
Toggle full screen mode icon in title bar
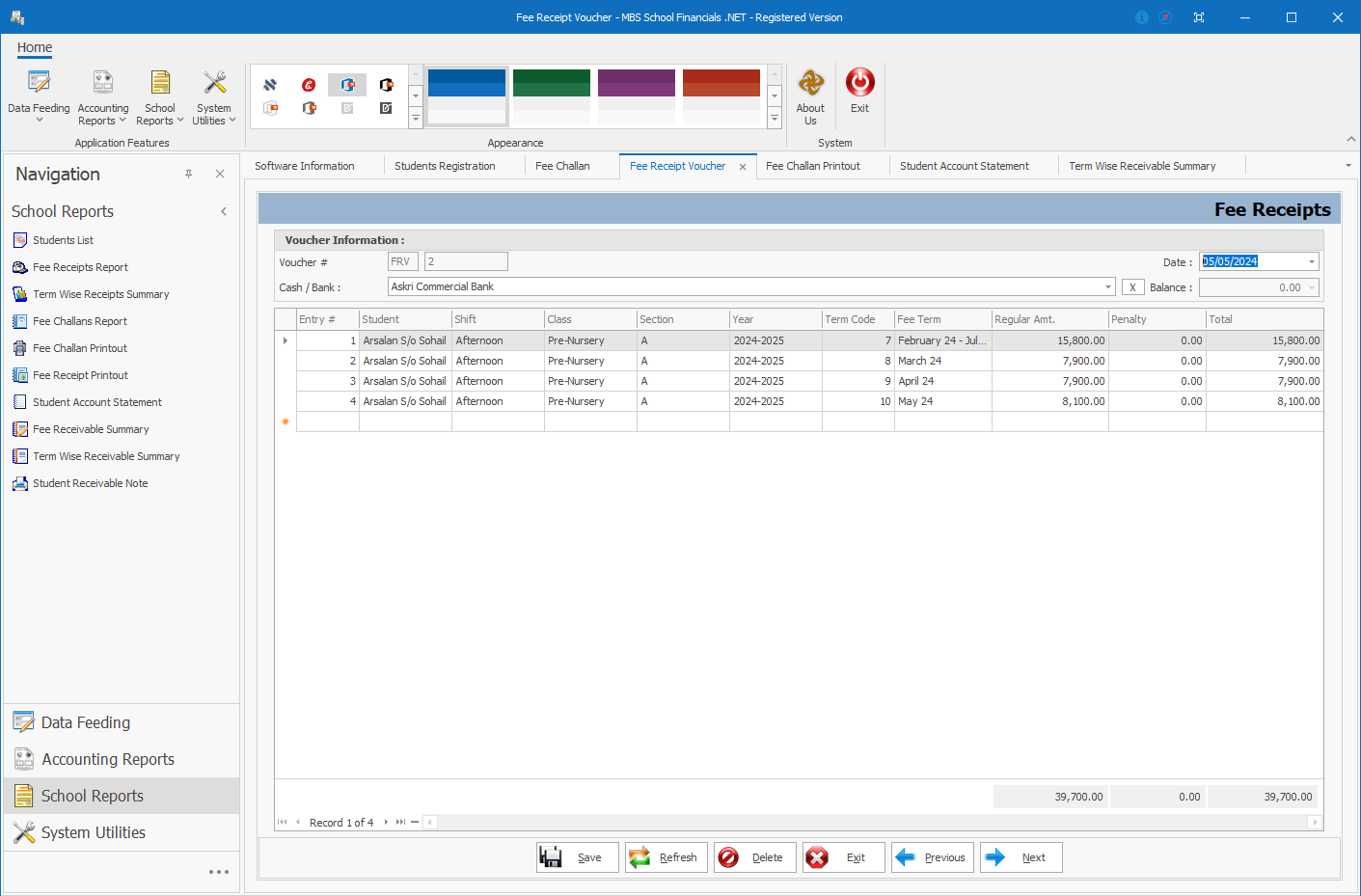(1199, 17)
